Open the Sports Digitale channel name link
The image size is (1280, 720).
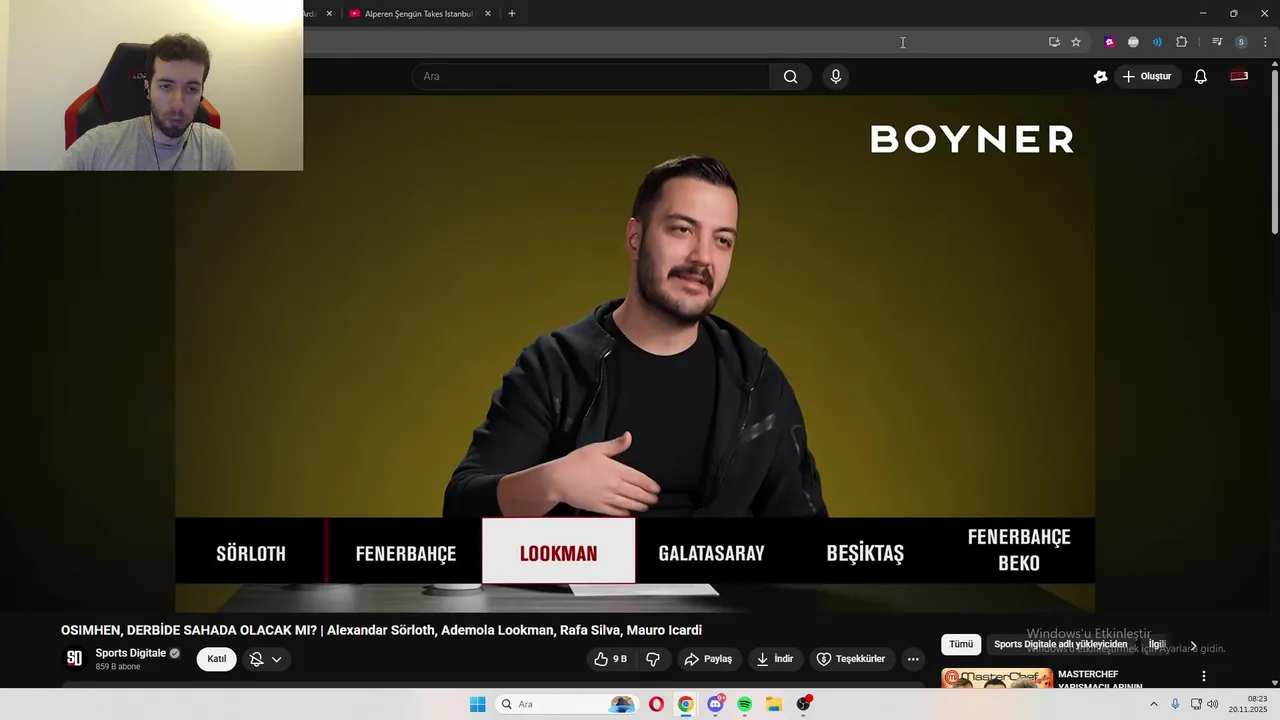pos(131,653)
